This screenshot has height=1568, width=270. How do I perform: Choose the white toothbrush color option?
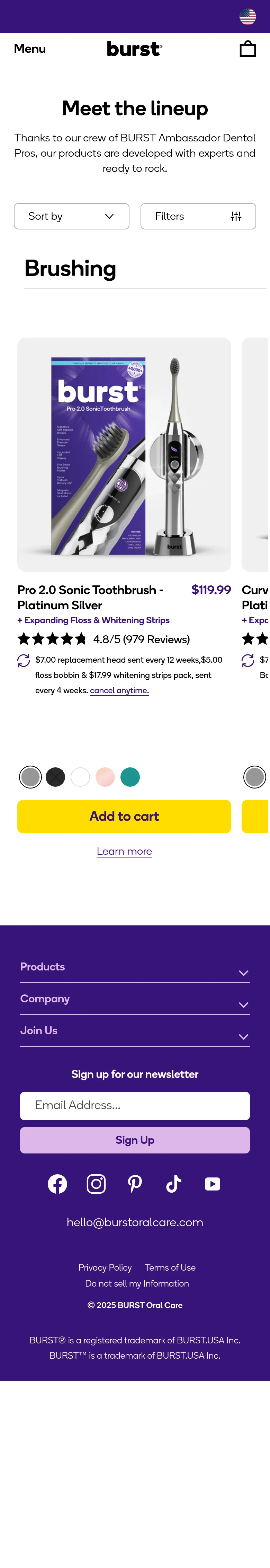pos(80,777)
